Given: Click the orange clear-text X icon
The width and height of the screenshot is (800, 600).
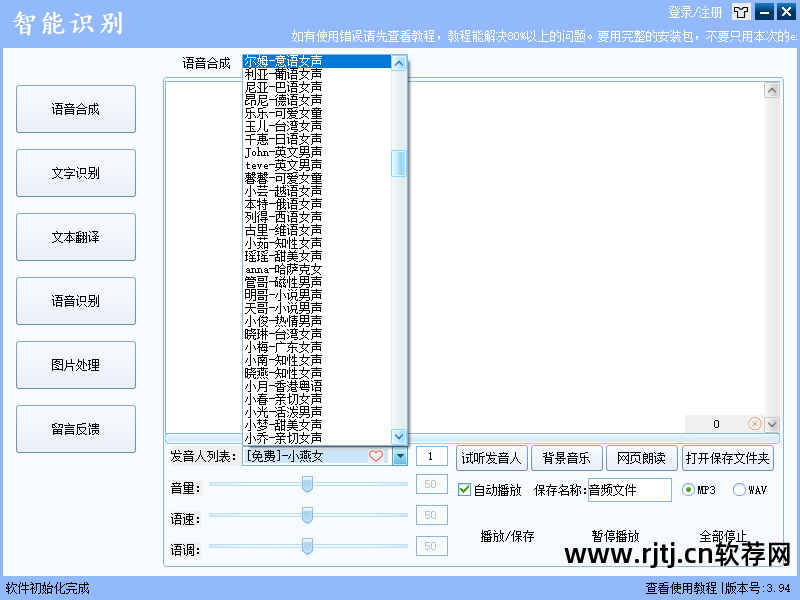Looking at the screenshot, I should [755, 423].
